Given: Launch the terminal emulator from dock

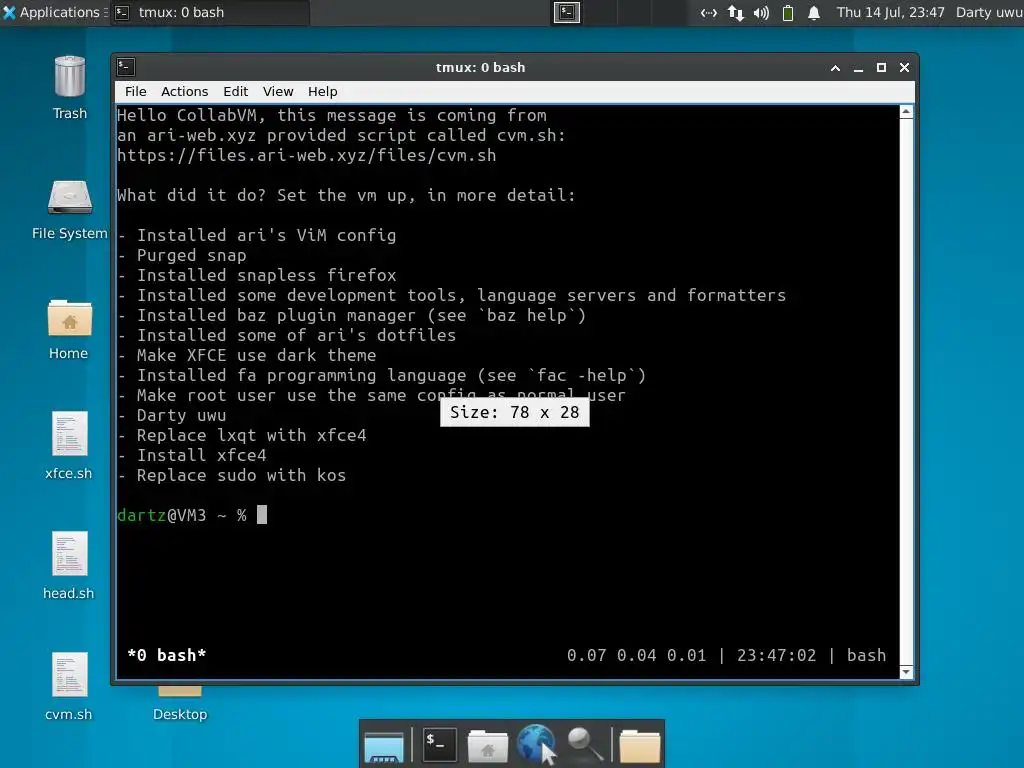Looking at the screenshot, I should (x=440, y=744).
